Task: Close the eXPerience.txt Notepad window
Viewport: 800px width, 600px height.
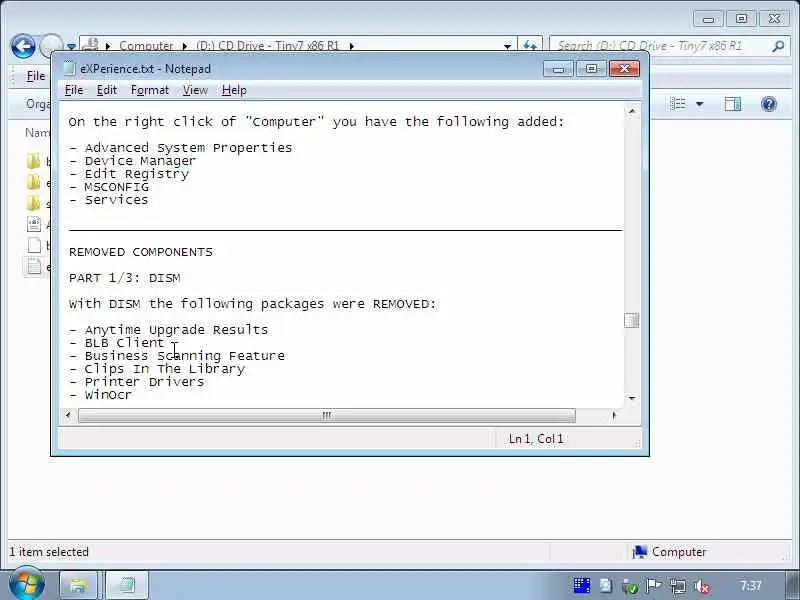Action: tap(624, 68)
